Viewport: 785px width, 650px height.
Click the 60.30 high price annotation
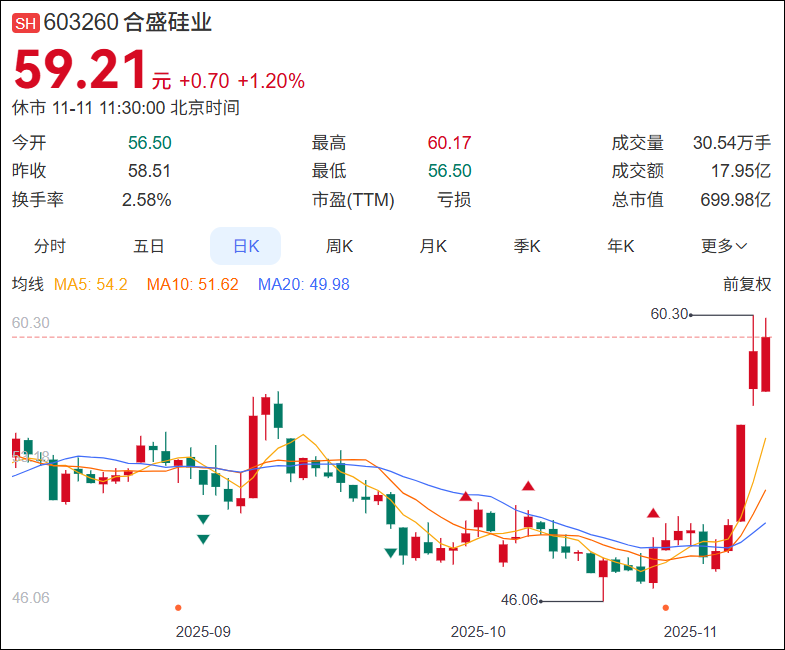pos(669,314)
